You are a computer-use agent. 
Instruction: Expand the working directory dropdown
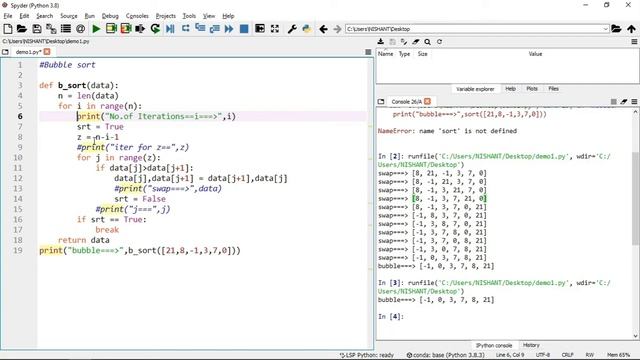[605, 29]
